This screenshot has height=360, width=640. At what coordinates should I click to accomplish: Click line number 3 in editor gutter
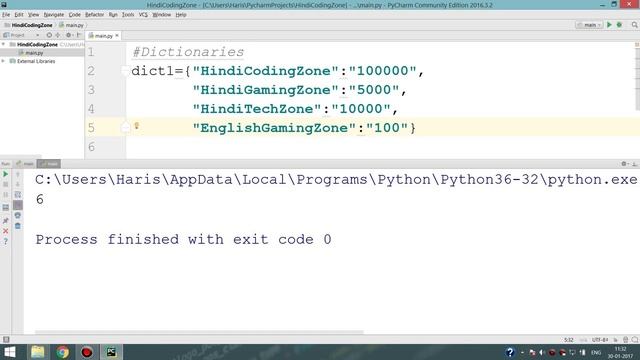[x=91, y=90]
